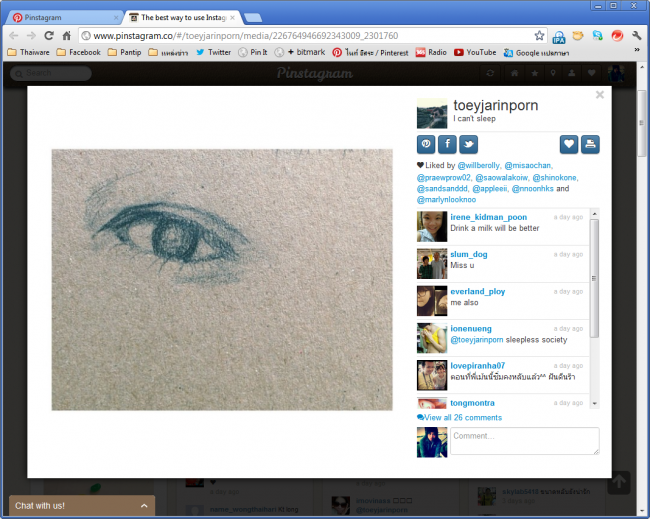The height and width of the screenshot is (519, 650).
Task: Reload the page
Action: pyautogui.click(x=49, y=36)
